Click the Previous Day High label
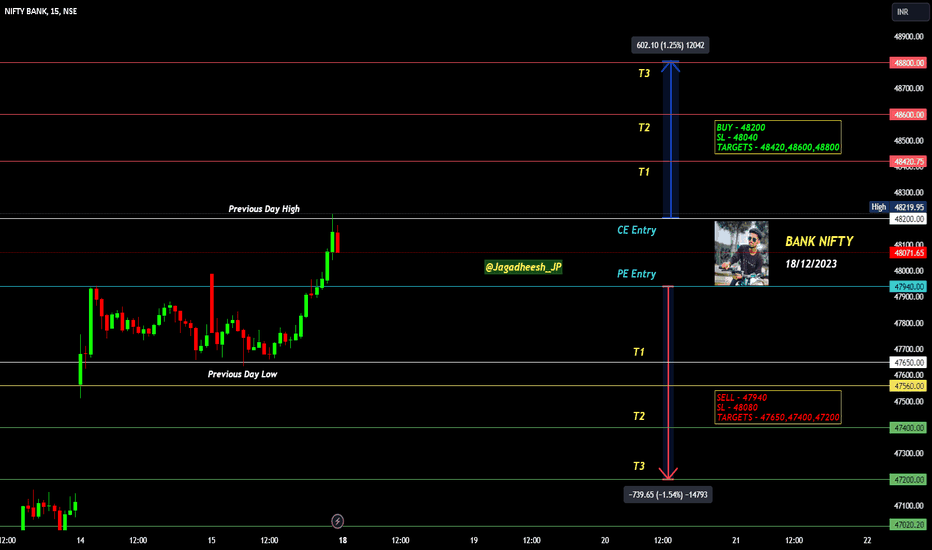 coord(264,209)
